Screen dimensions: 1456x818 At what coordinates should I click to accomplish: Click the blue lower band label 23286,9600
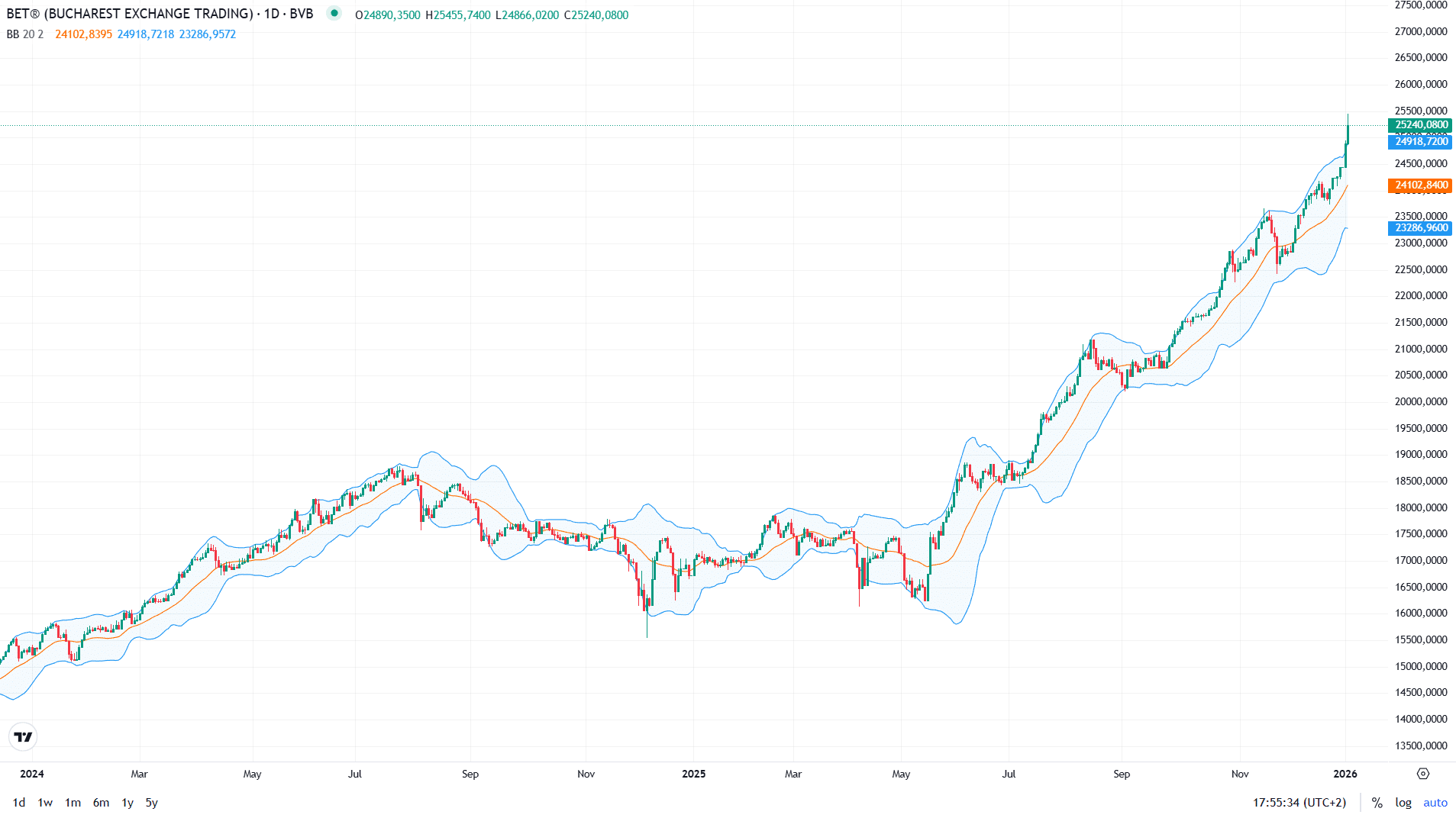pos(1420,228)
